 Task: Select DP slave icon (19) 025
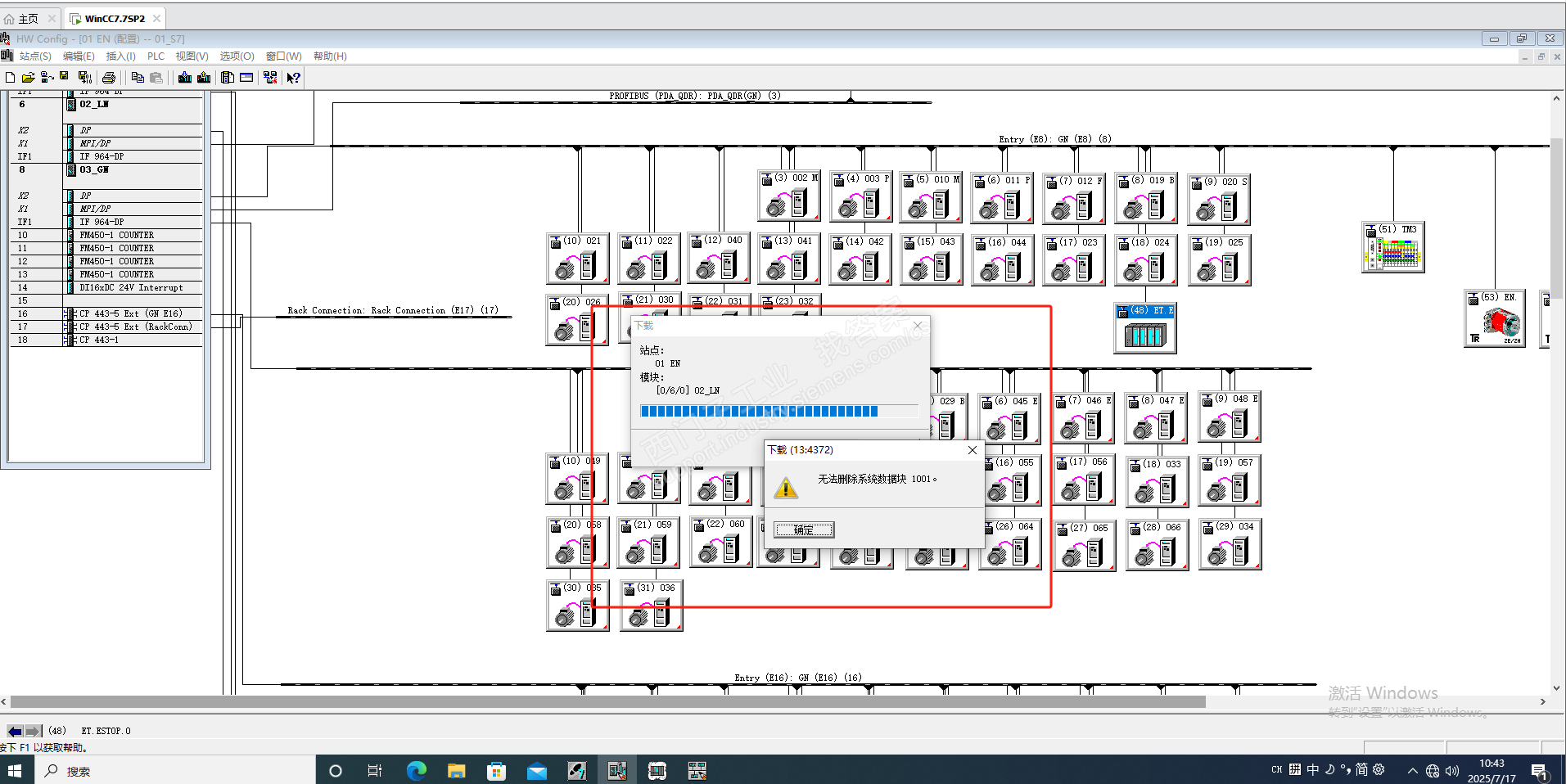(x=1220, y=260)
